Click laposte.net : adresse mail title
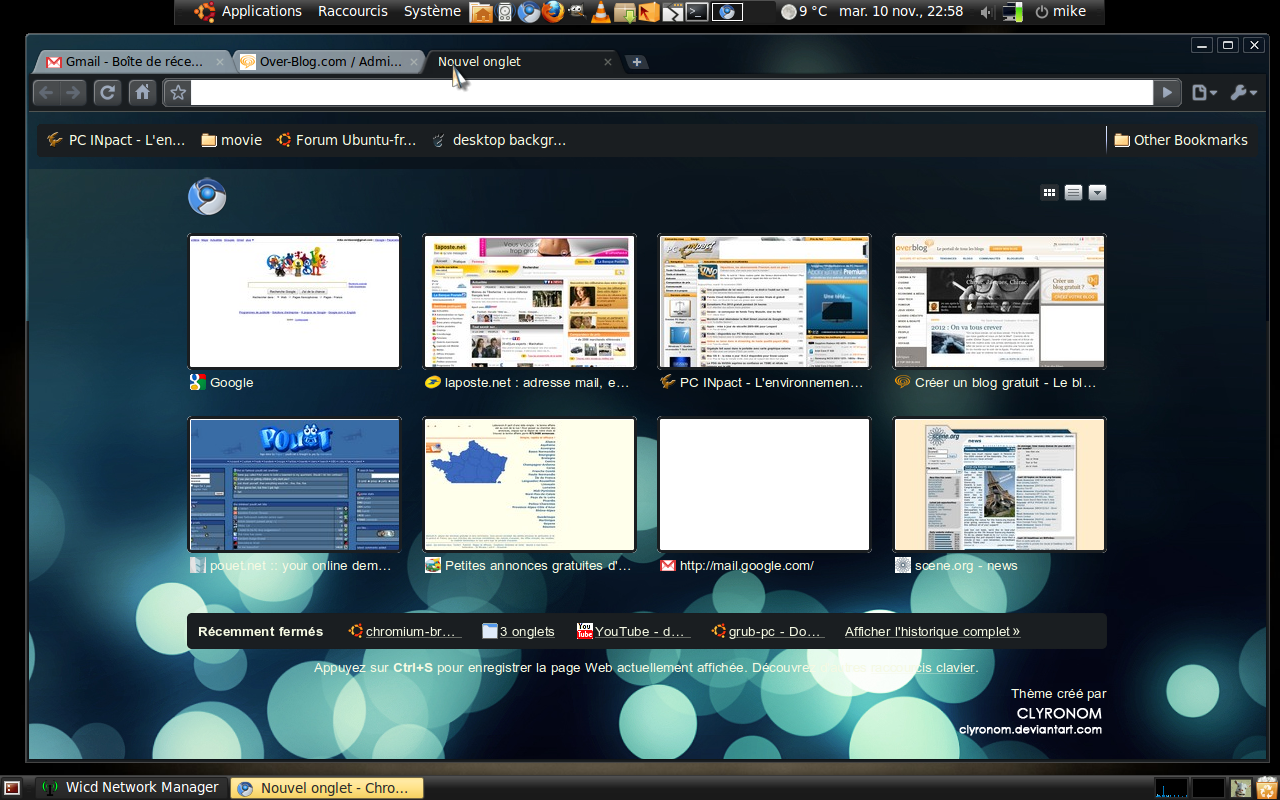Viewport: 1280px width, 800px height. 537,382
